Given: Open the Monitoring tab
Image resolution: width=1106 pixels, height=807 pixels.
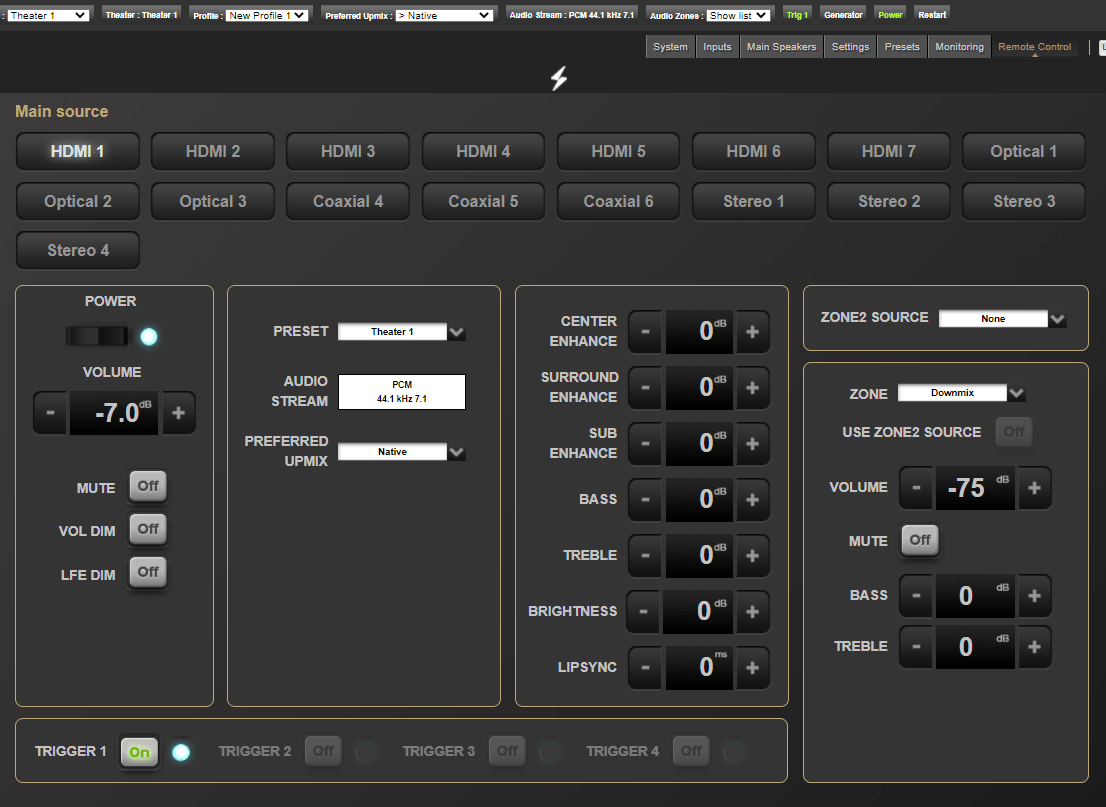Looking at the screenshot, I should click(959, 47).
